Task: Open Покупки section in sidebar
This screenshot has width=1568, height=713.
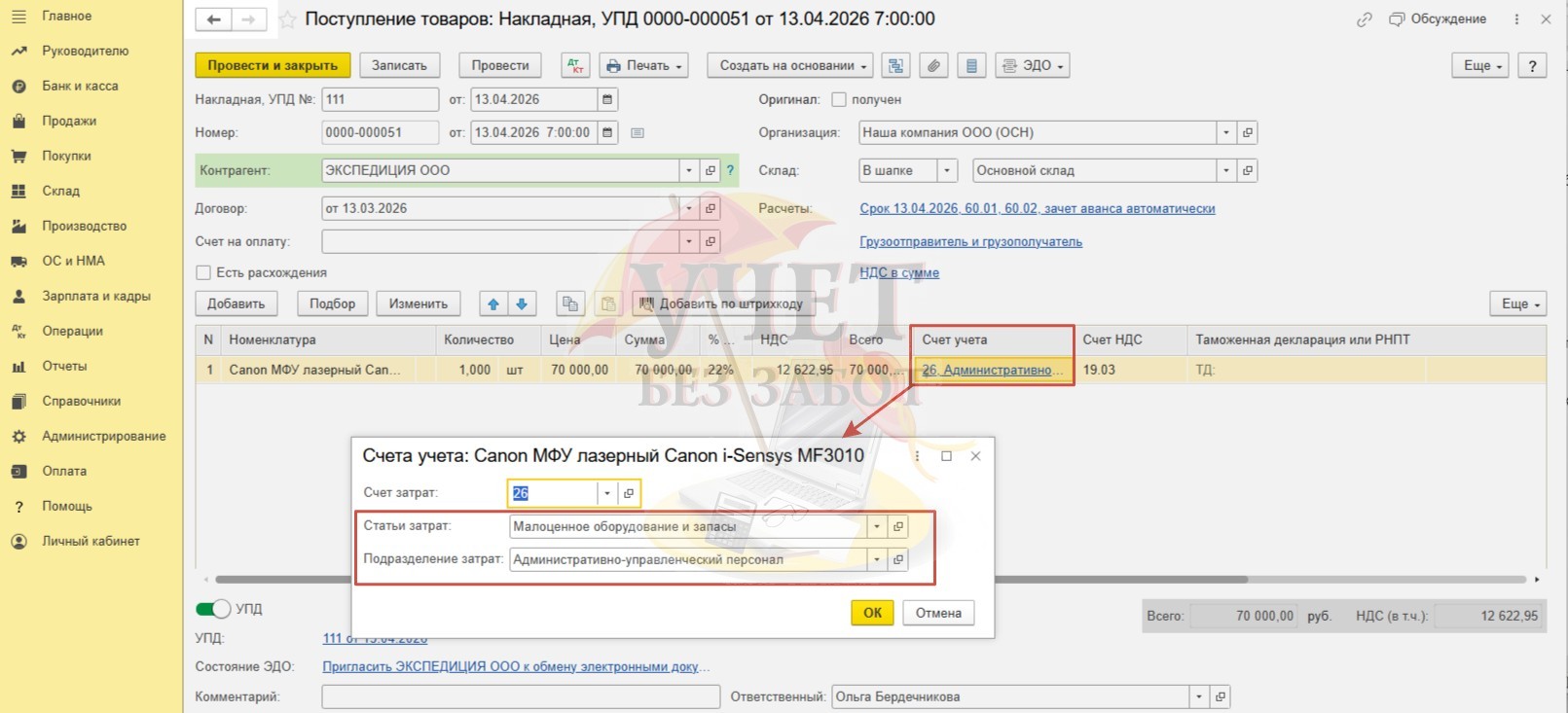Action: 66,156
